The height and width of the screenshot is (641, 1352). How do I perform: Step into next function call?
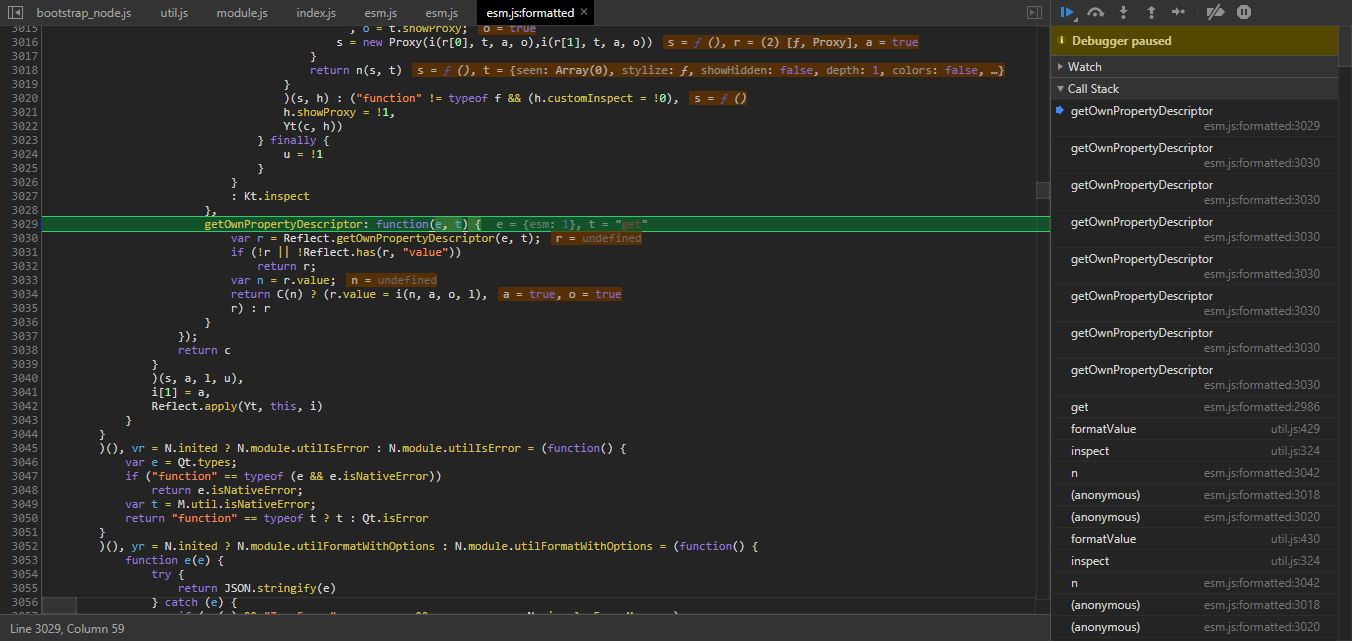(x=1124, y=12)
